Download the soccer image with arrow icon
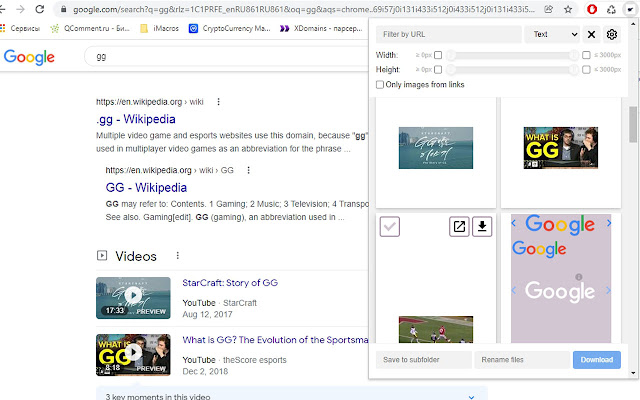 coord(482,227)
